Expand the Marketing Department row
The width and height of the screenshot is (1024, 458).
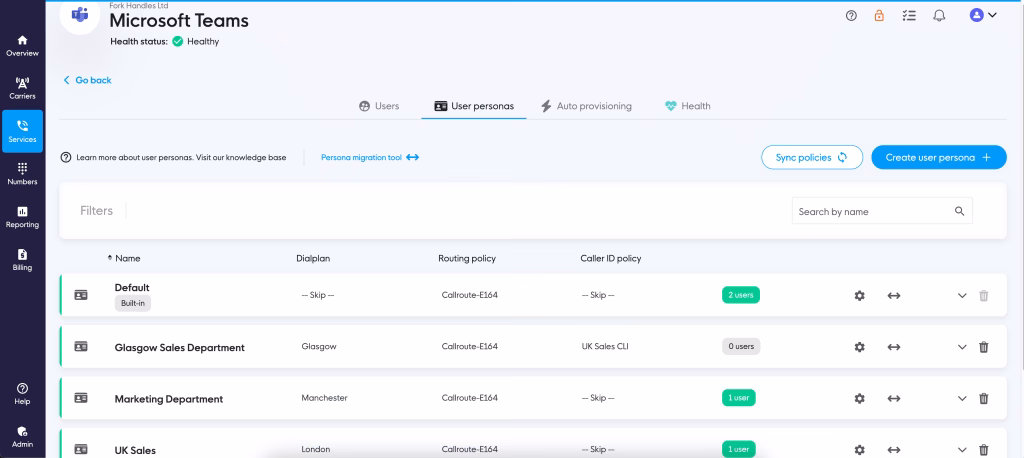(962, 398)
